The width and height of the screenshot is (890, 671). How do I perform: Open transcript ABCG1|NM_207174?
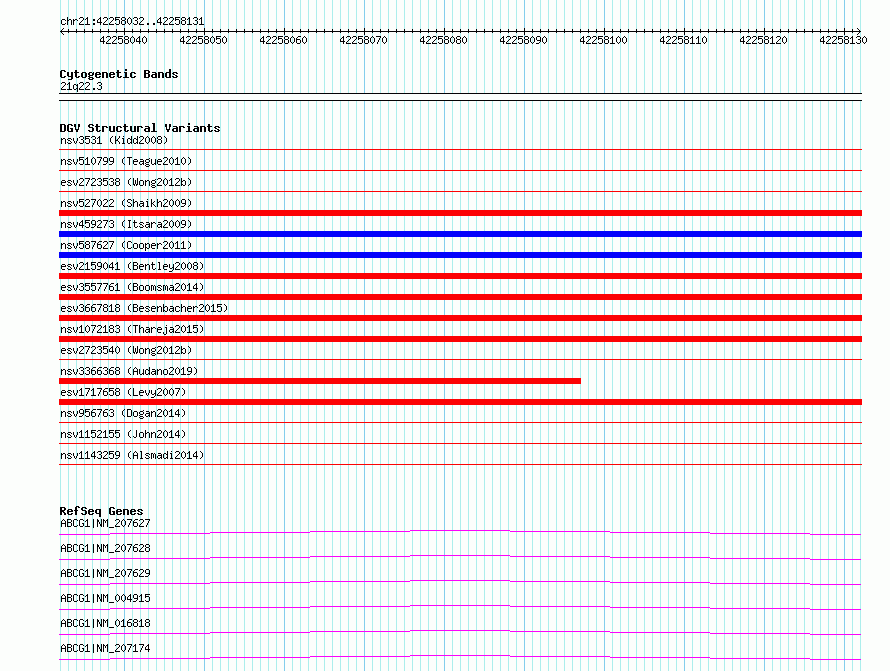tap(105, 648)
